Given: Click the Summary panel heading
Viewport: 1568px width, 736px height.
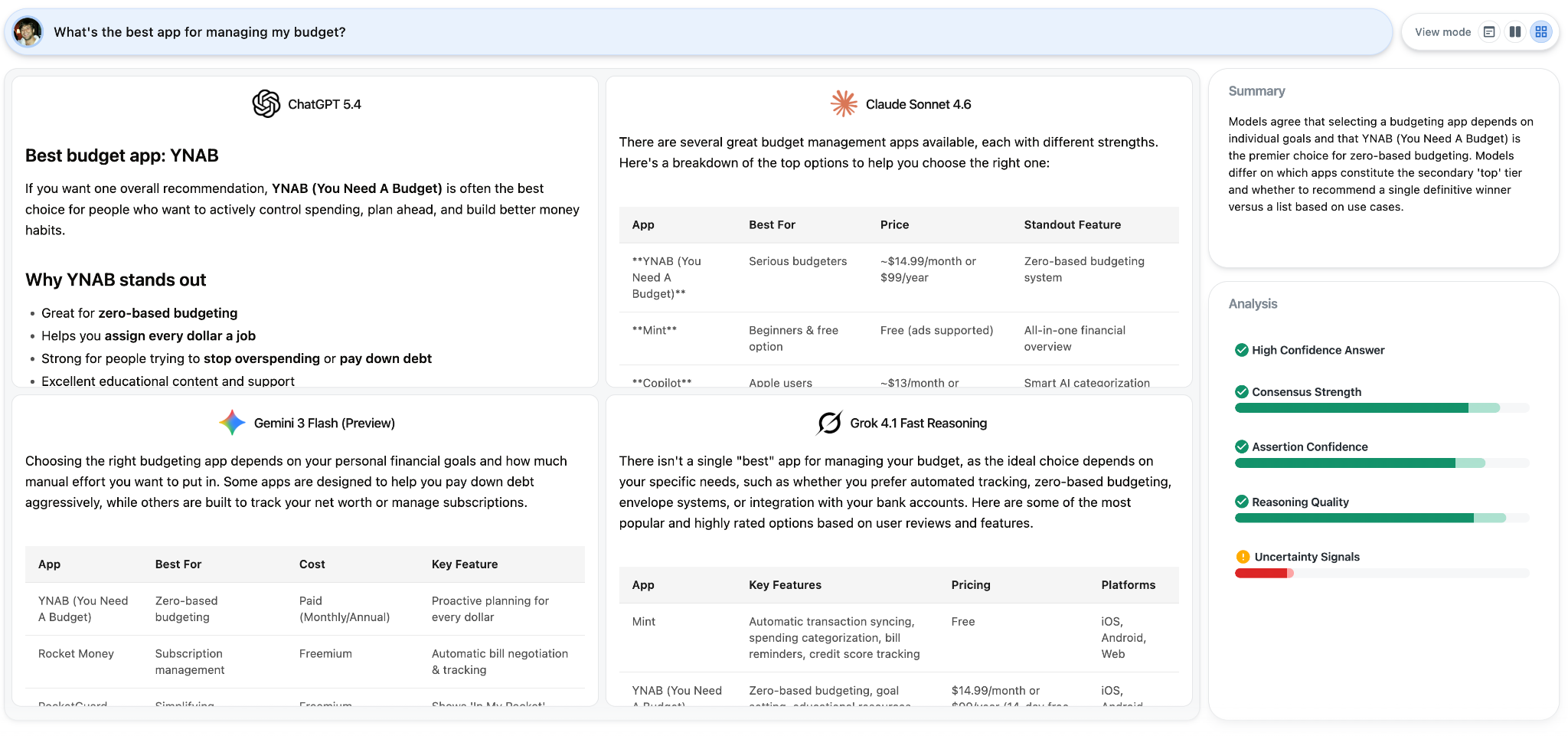Looking at the screenshot, I should [x=1256, y=91].
